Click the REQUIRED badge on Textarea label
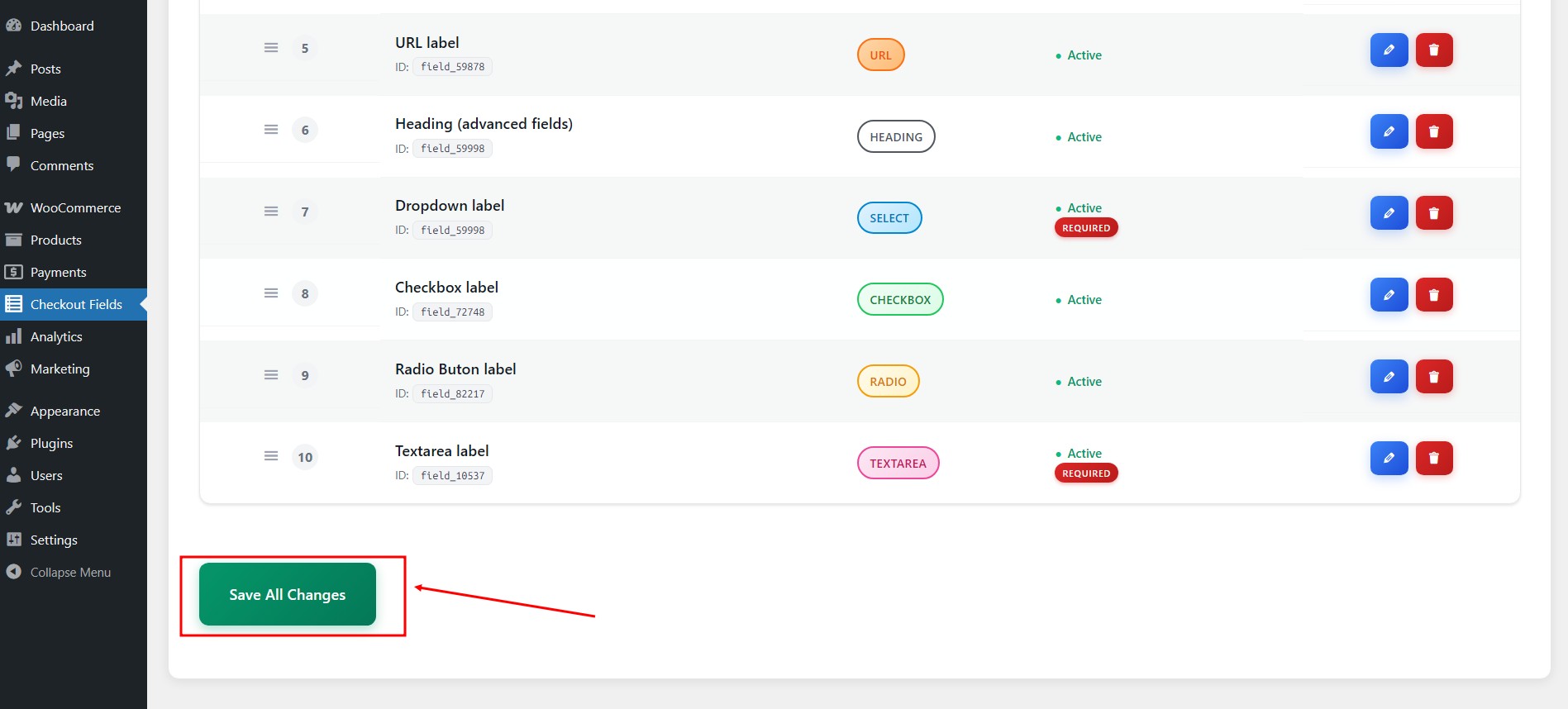 coord(1086,473)
